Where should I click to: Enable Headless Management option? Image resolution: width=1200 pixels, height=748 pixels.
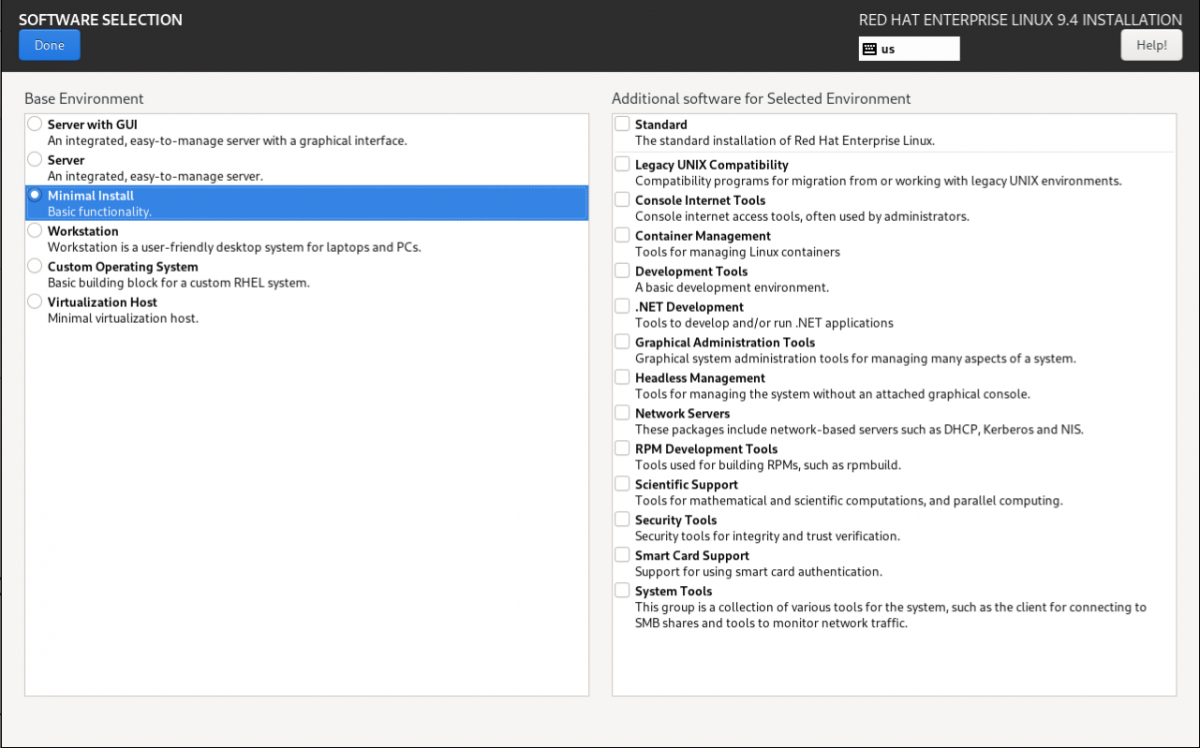(x=622, y=377)
